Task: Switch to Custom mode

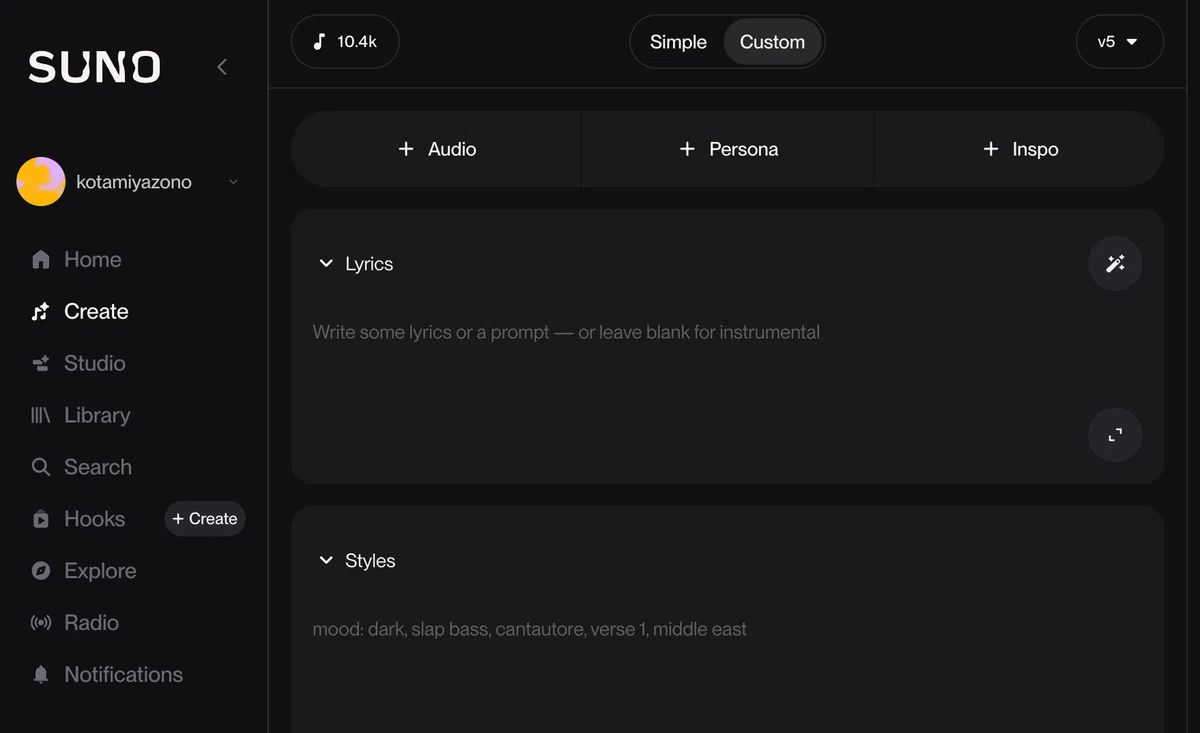Action: point(772,42)
